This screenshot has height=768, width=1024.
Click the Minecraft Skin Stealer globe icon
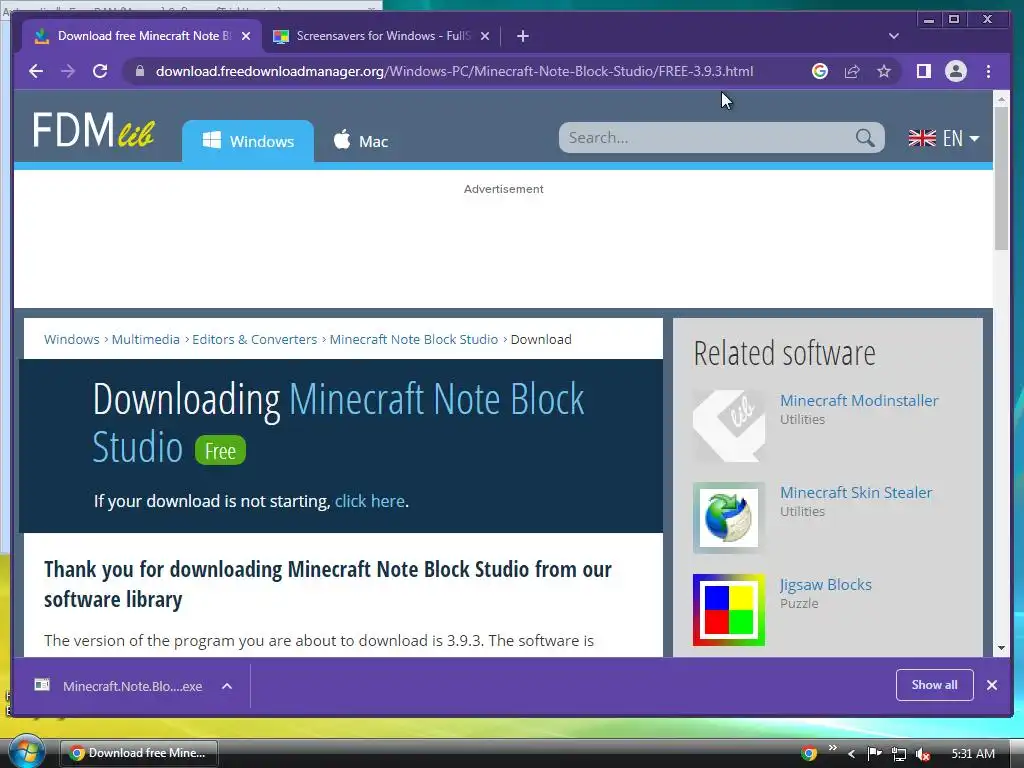729,518
